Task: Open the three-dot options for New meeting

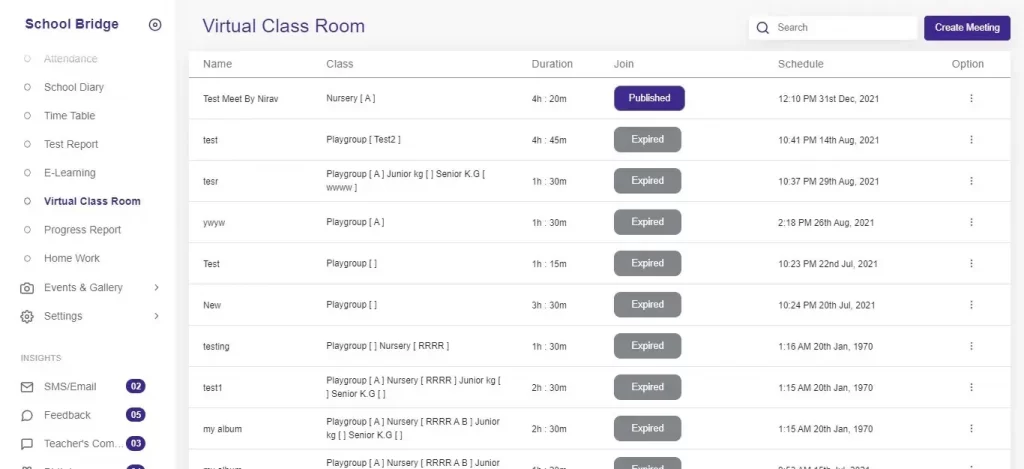Action: pos(971,304)
